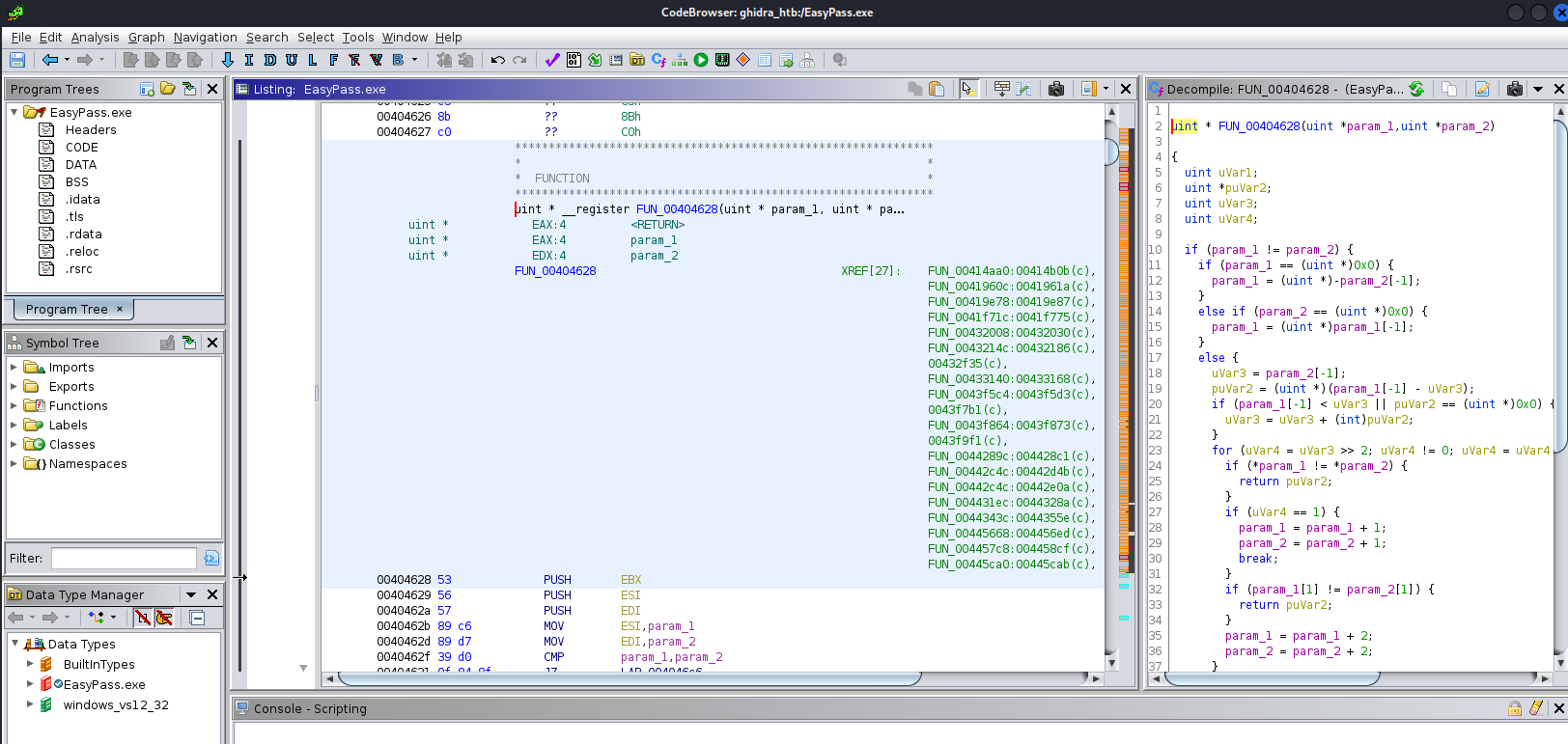Click FUN_00404628 label in the Listing
This screenshot has height=744, width=1568.
(x=555, y=271)
